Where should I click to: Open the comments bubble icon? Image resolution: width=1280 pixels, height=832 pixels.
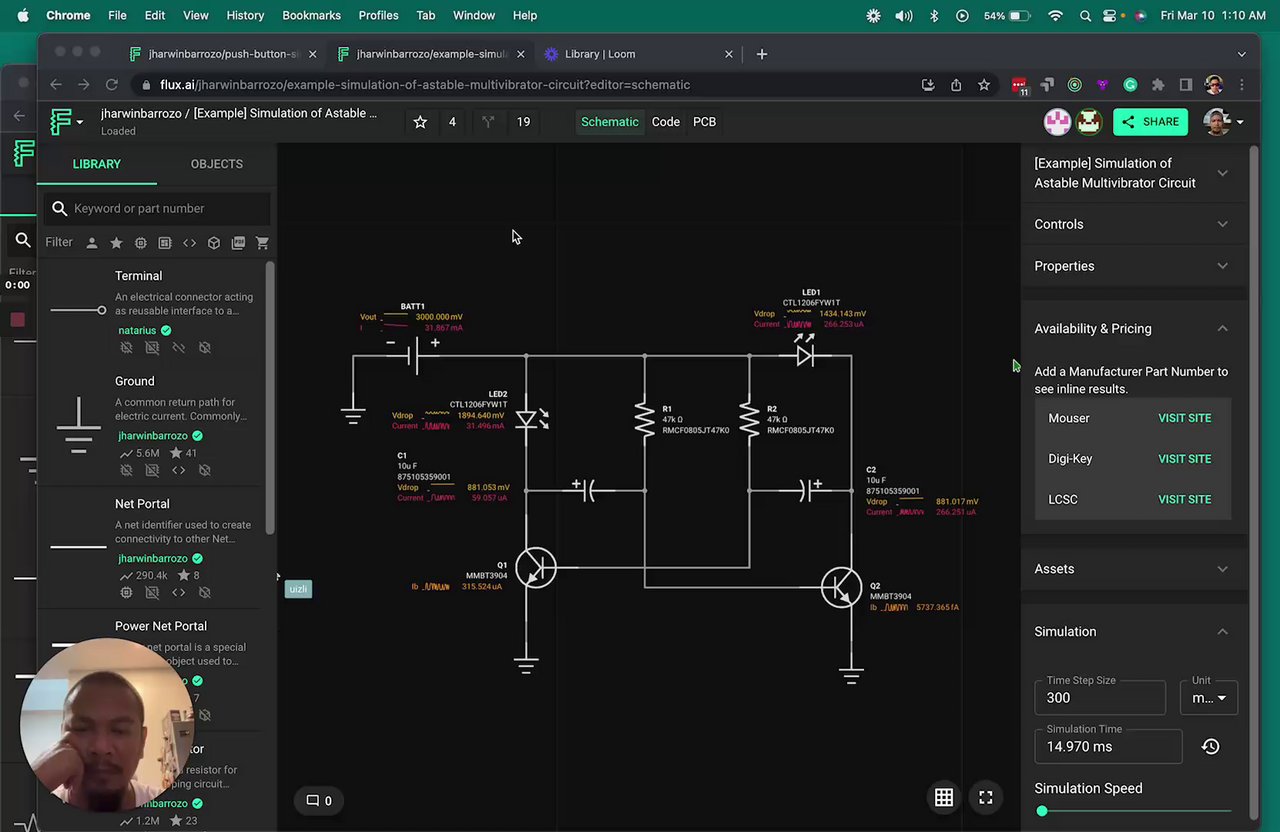313,800
